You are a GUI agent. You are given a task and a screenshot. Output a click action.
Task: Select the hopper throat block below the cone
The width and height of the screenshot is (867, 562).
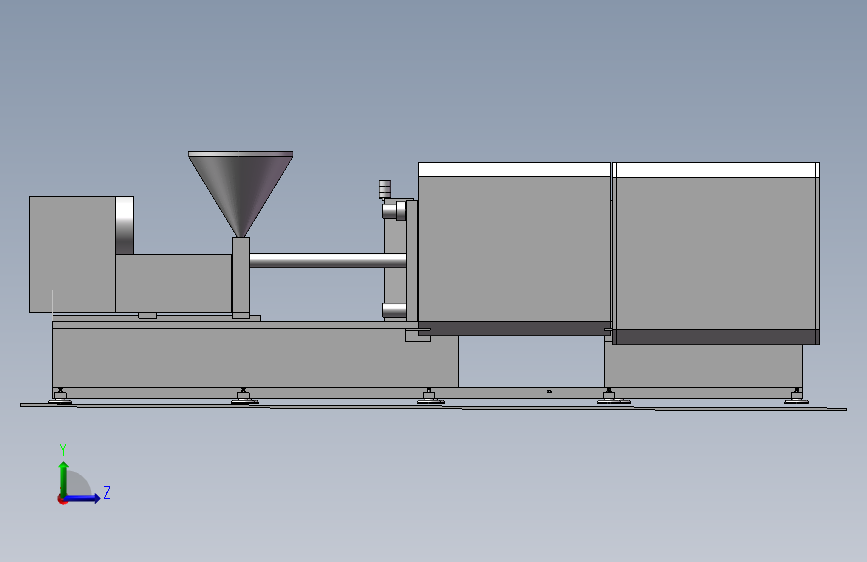(x=241, y=278)
